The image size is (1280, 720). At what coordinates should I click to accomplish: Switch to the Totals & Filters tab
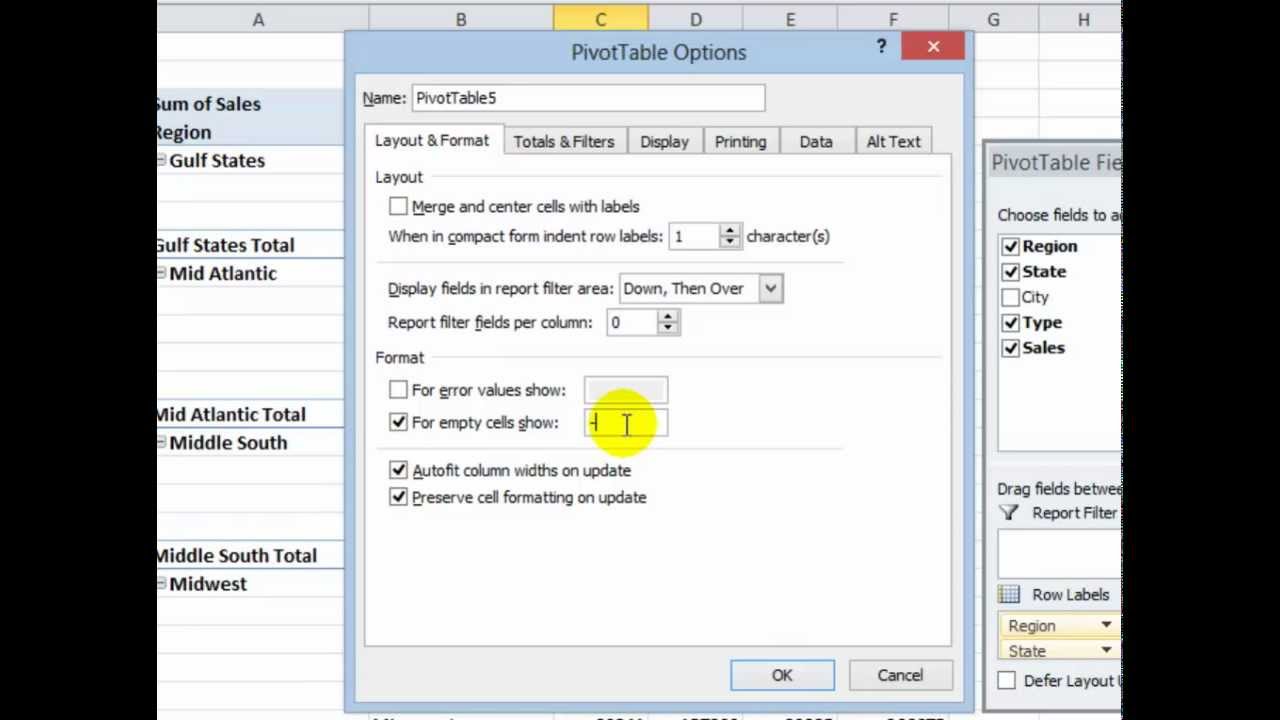pyautogui.click(x=564, y=142)
